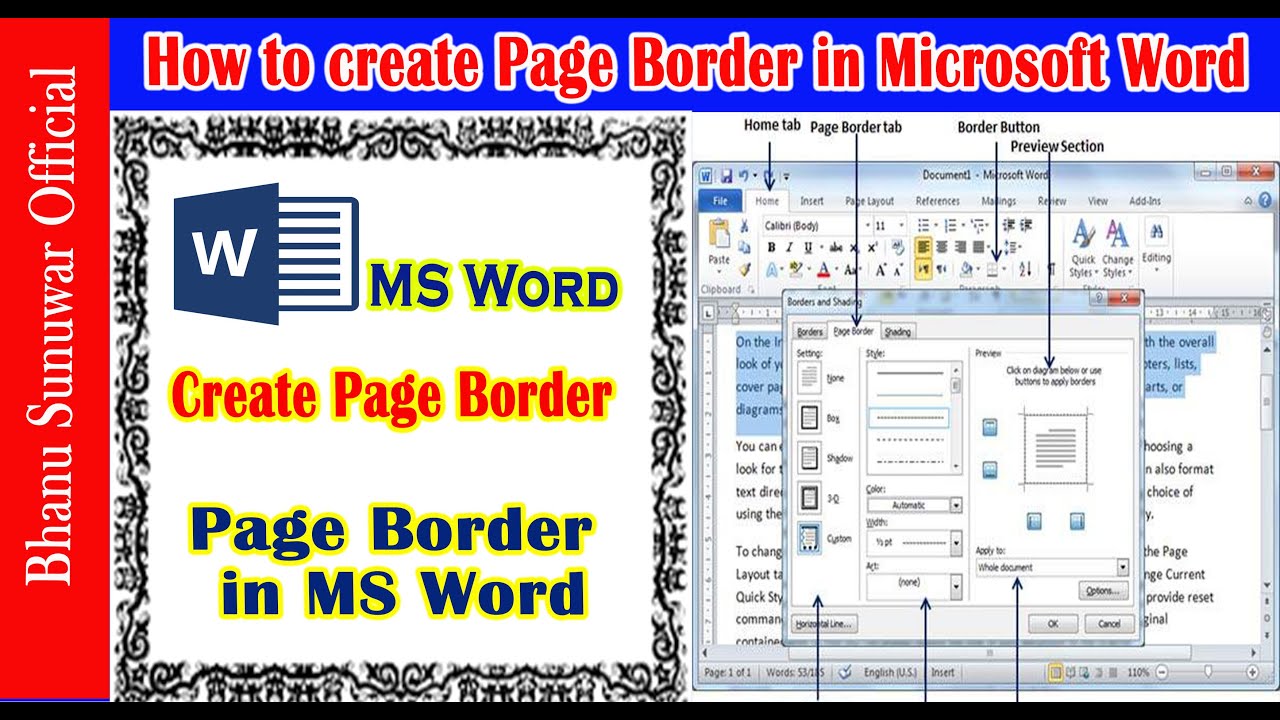Click the Editing binoculars icon
The width and height of the screenshot is (1280, 720).
click(1157, 232)
